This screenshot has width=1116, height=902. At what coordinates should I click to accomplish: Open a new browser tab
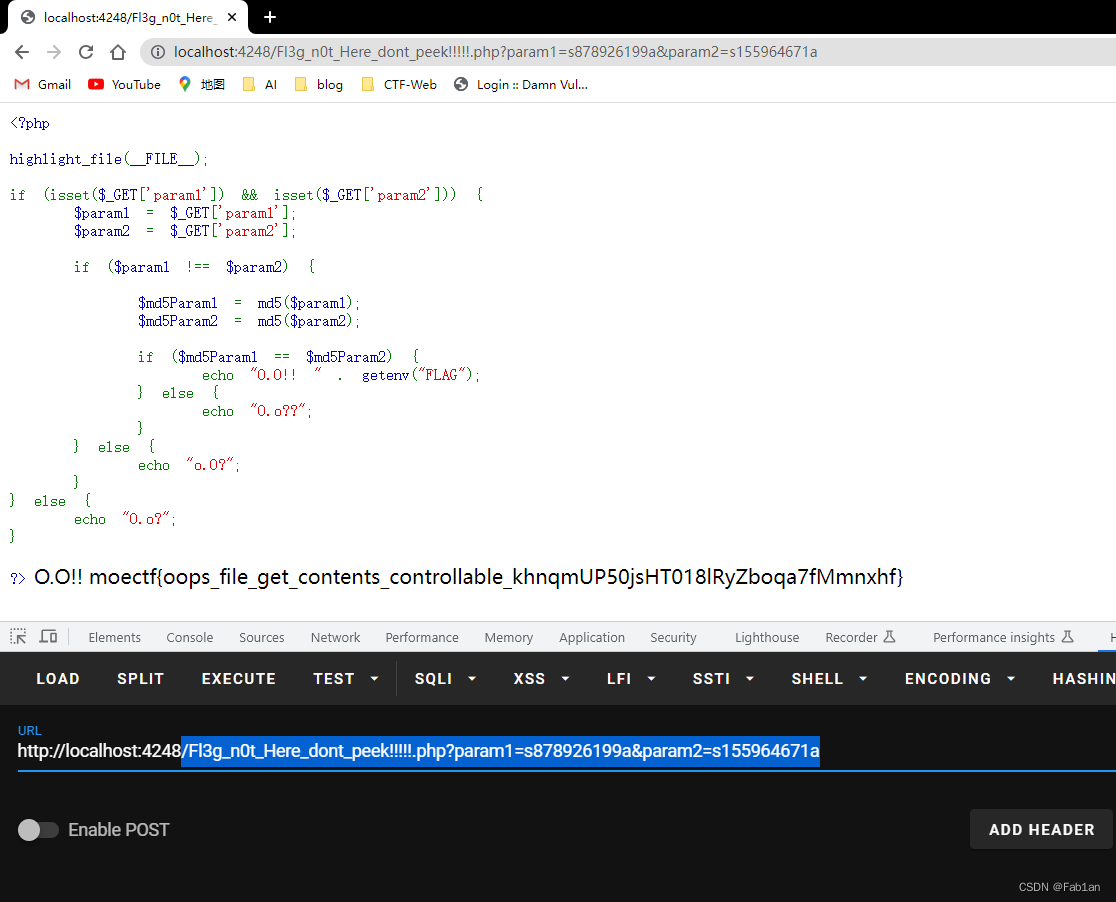coord(270,17)
